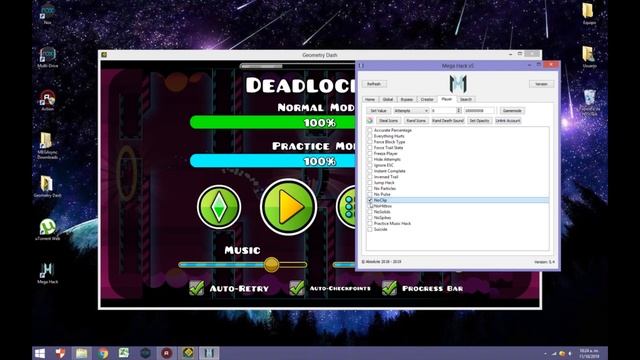The height and width of the screenshot is (360, 640).
Task: Click the Steal Icons button
Action: [x=389, y=121]
